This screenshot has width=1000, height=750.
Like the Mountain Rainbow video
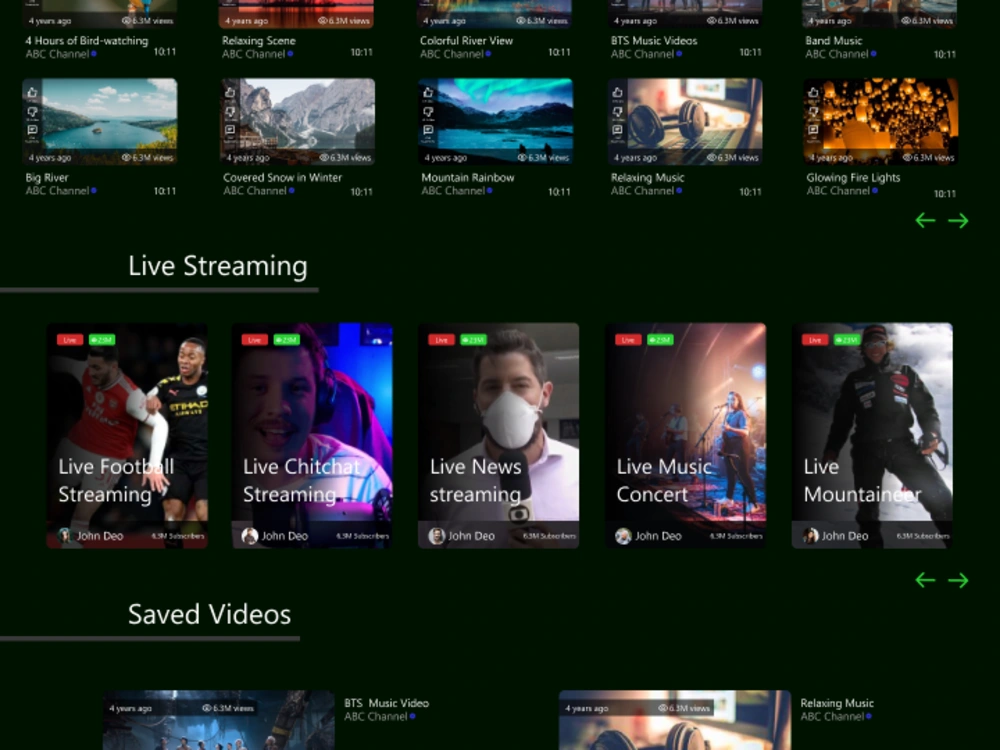pos(428,93)
